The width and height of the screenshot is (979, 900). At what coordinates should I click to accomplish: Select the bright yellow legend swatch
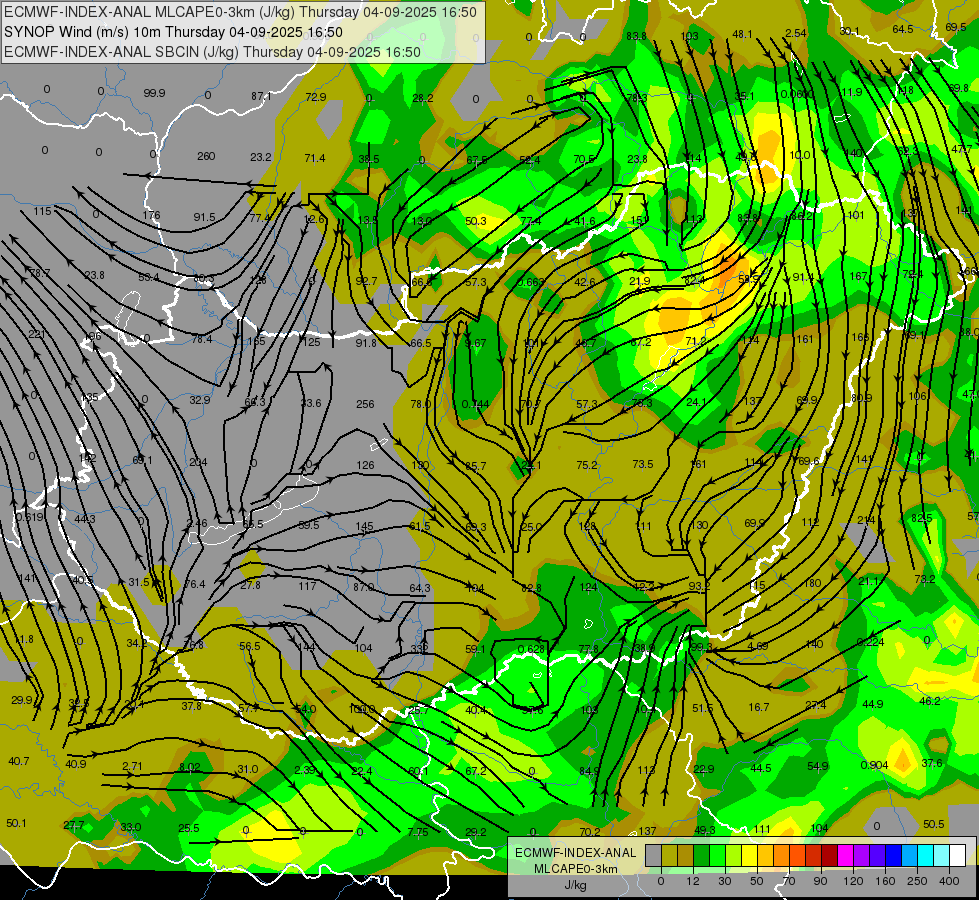coord(749,856)
